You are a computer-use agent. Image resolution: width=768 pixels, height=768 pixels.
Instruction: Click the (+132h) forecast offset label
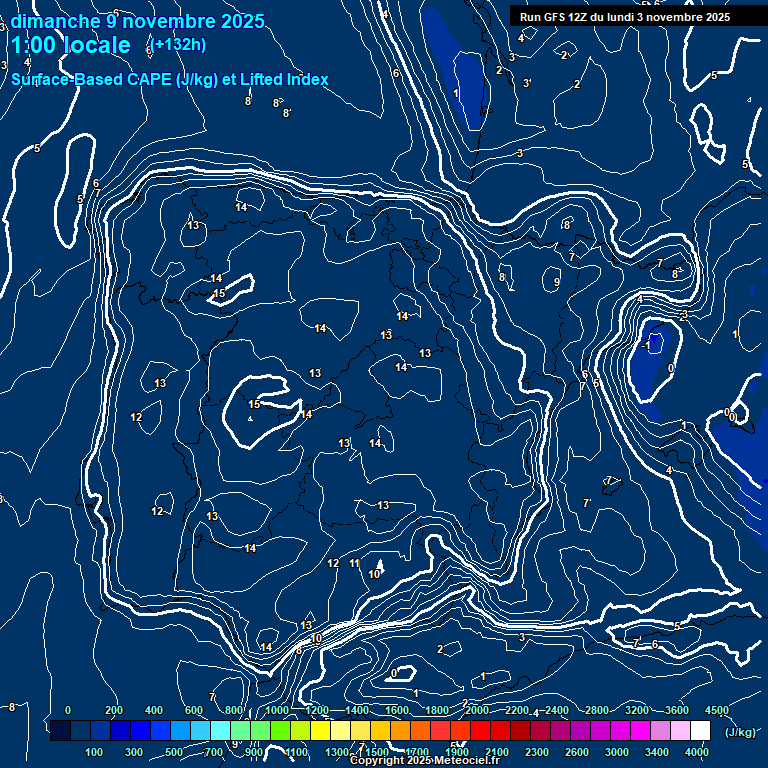tap(178, 44)
